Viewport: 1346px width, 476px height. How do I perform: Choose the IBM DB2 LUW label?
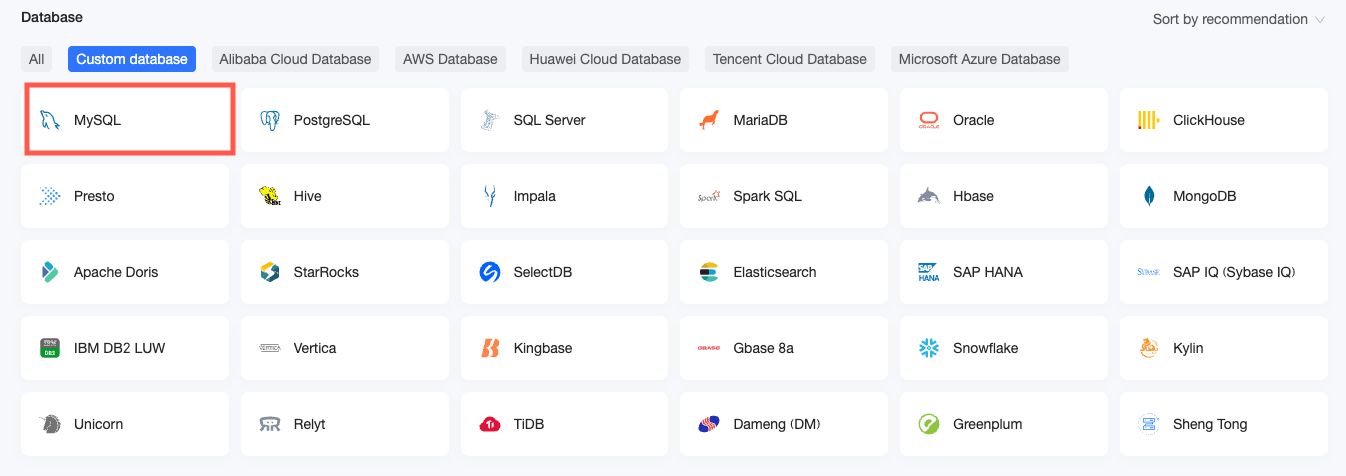click(120, 348)
